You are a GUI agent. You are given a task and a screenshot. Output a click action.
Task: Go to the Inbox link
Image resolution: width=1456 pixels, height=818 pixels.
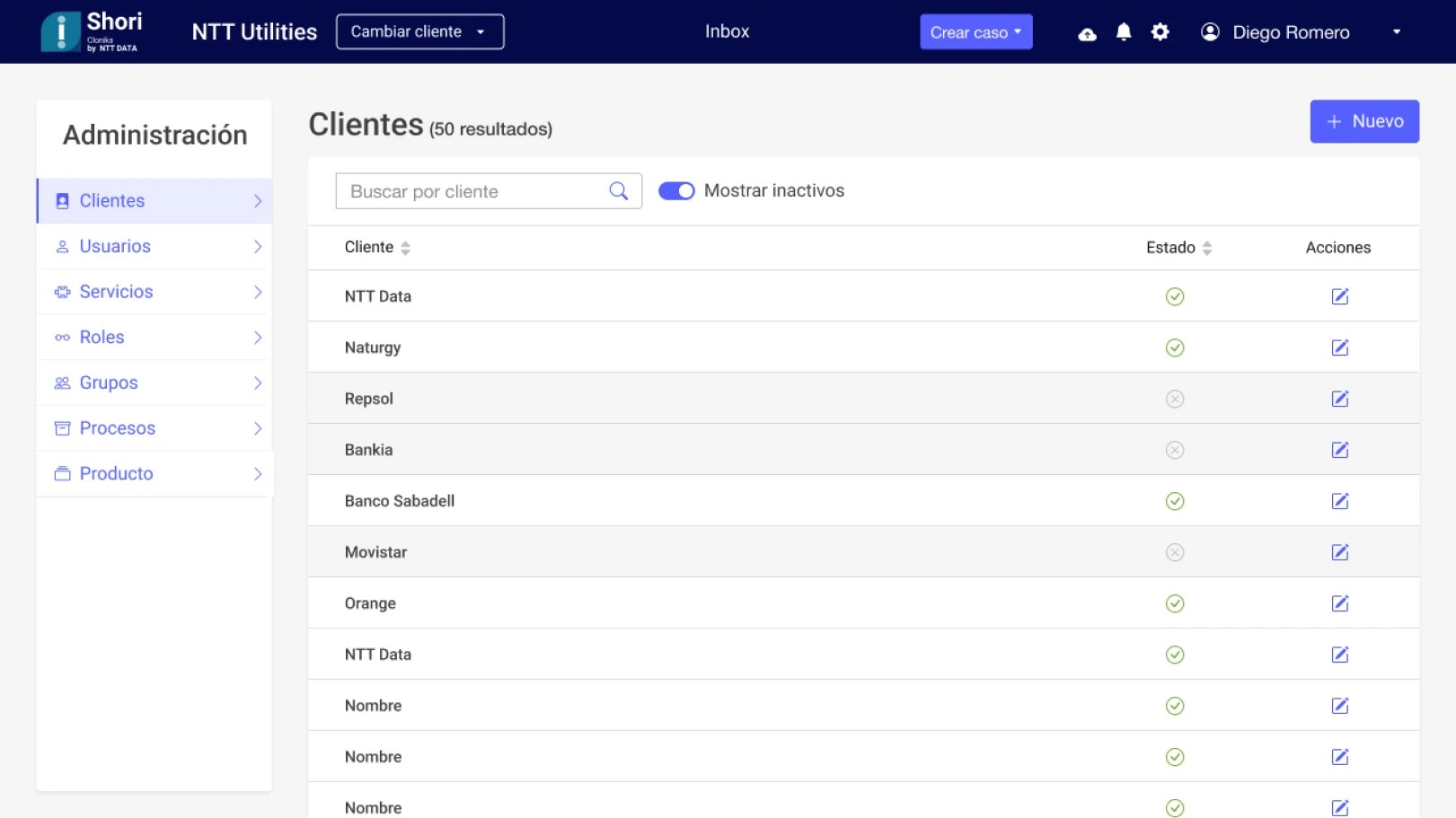click(x=727, y=31)
